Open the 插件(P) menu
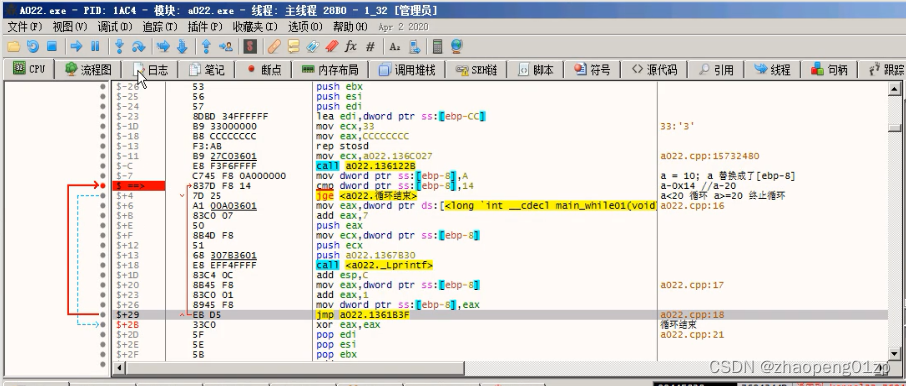This screenshot has height=386, width=906. click(205, 27)
